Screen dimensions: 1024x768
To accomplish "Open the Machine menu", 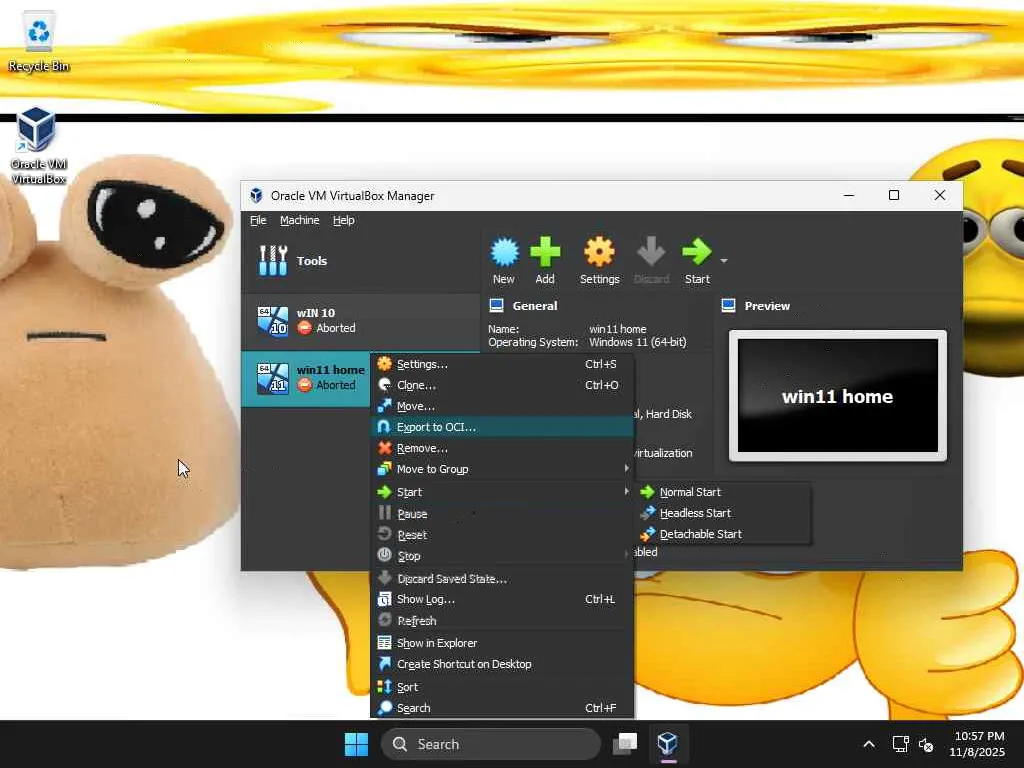I will (300, 220).
